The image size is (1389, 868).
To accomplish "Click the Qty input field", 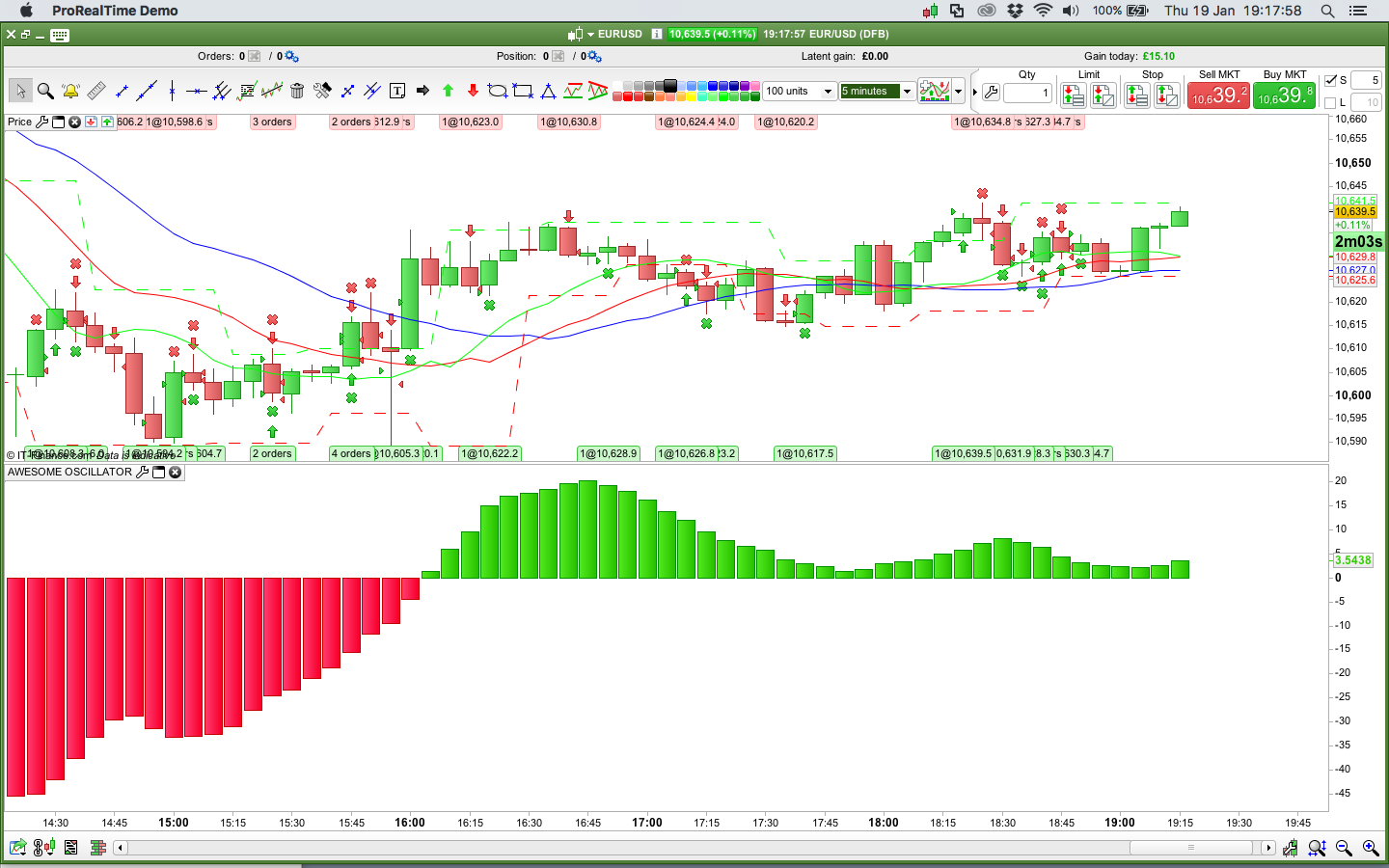I will click(1027, 94).
